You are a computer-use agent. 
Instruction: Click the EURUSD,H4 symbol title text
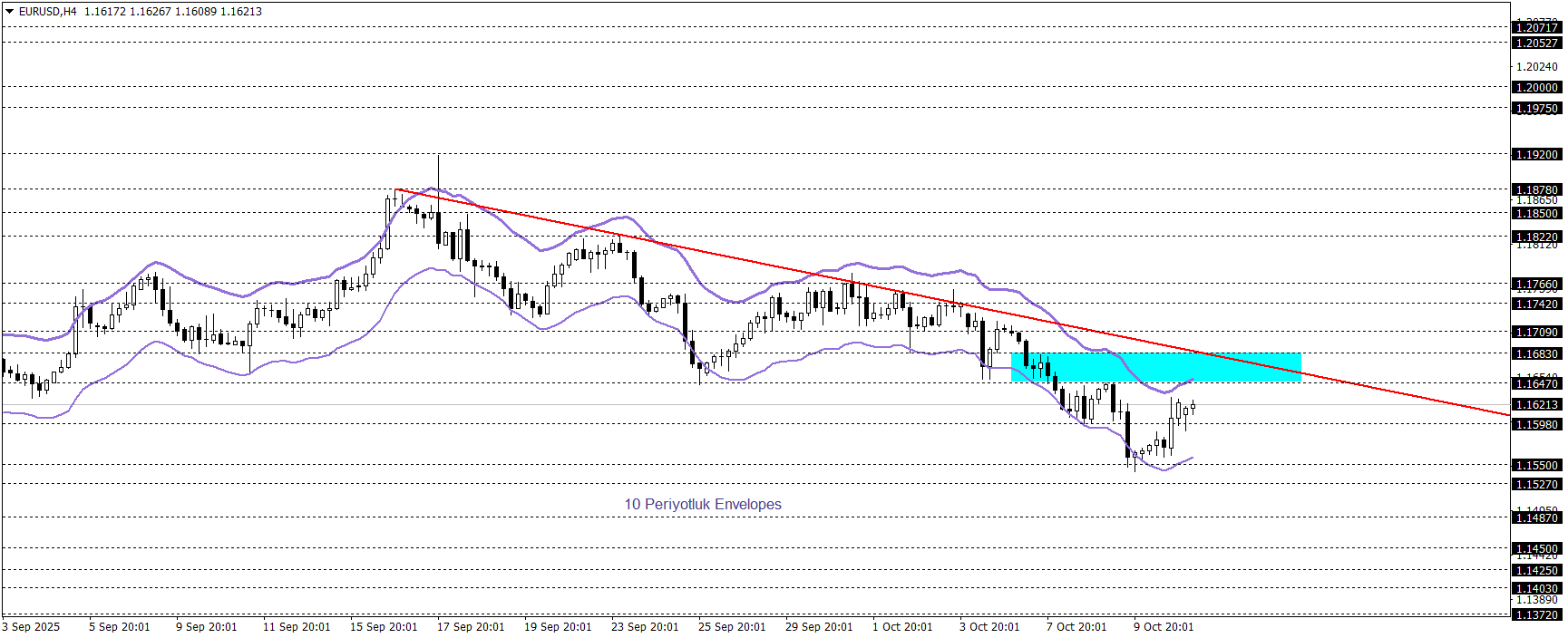pyautogui.click(x=47, y=12)
